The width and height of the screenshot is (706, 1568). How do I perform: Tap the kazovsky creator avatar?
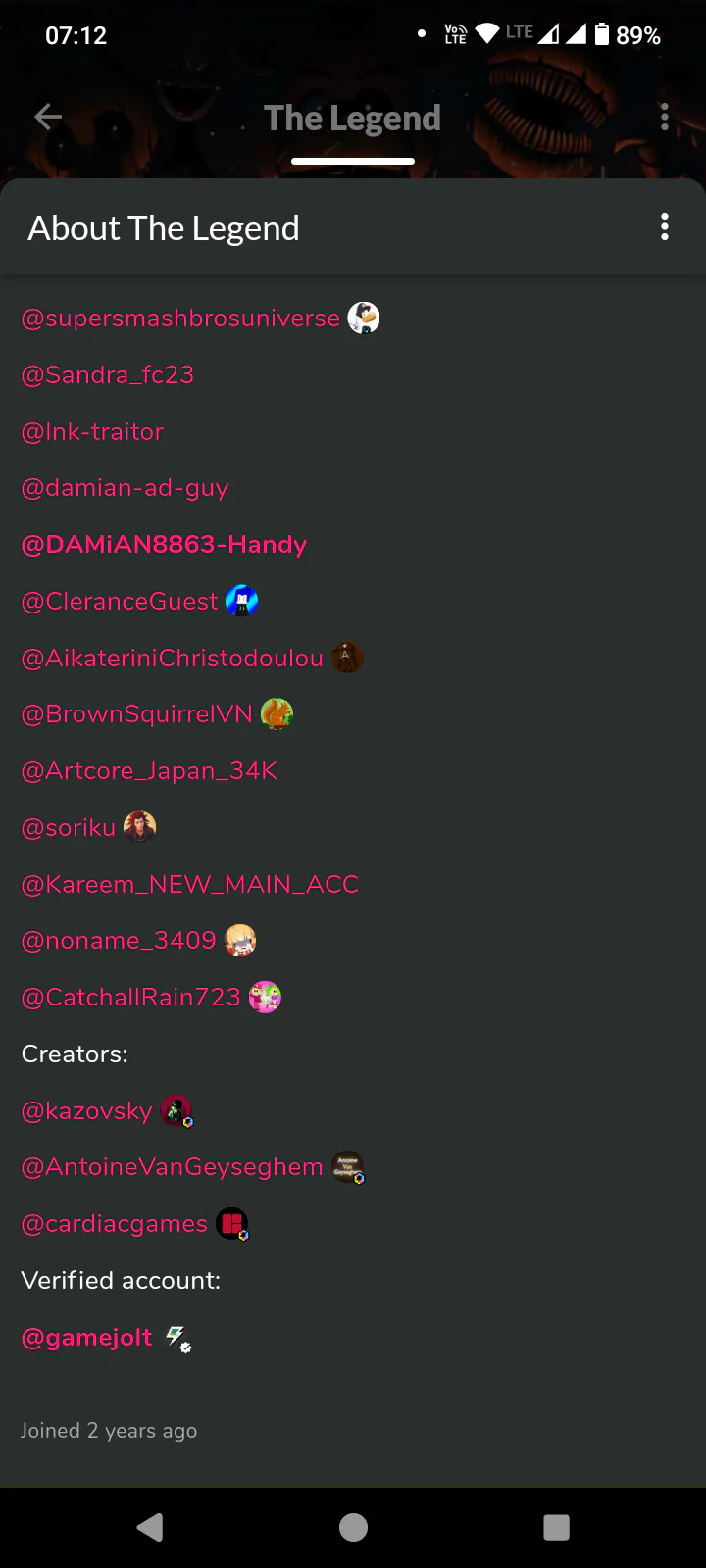[176, 1111]
